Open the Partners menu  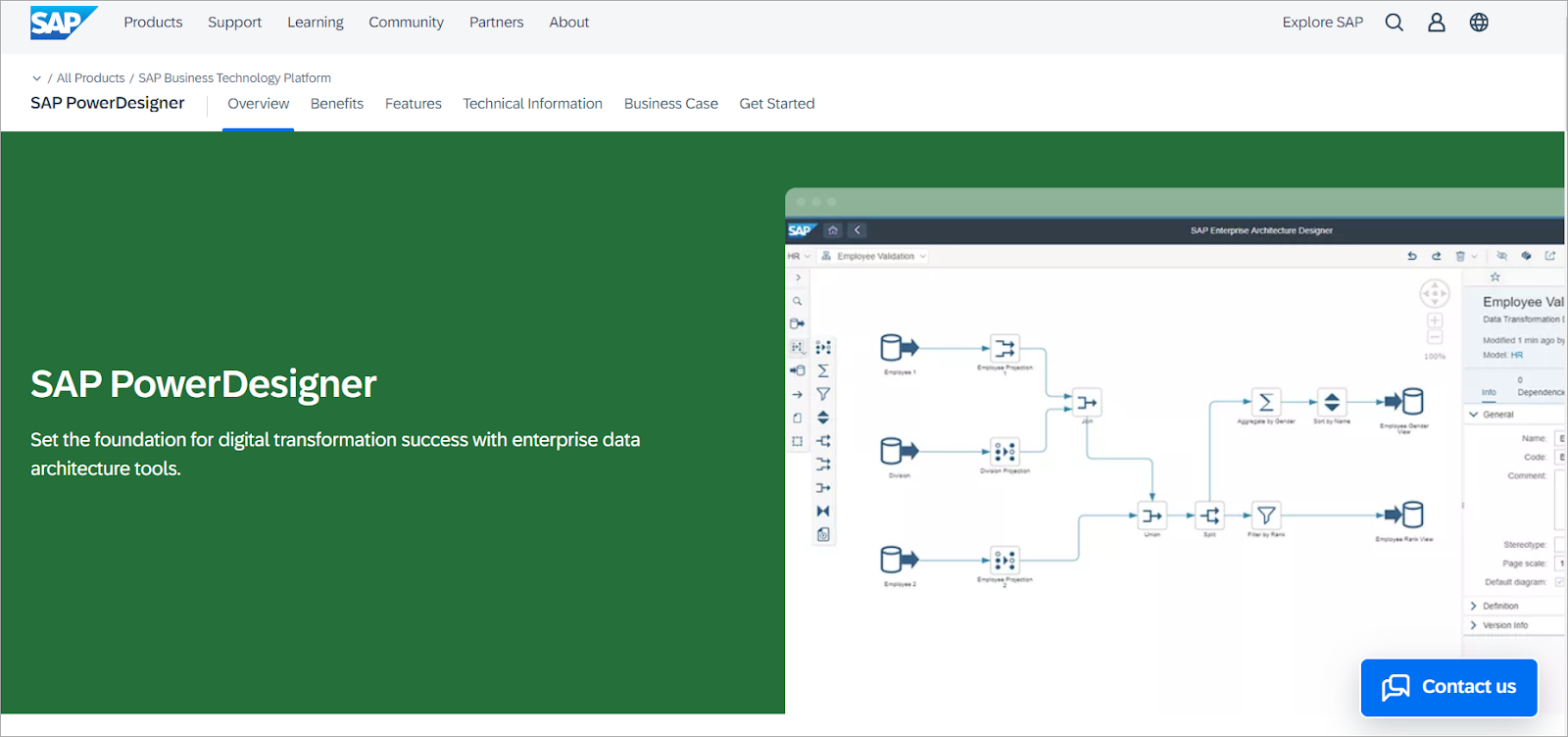496,23
